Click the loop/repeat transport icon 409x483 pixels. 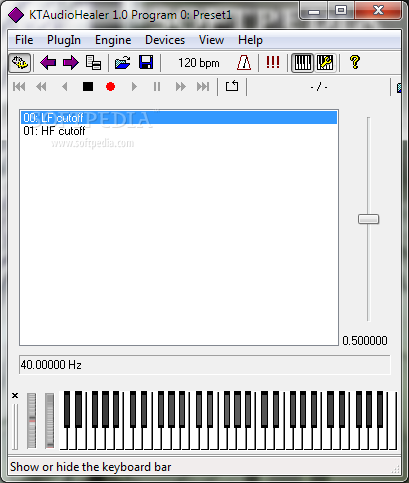point(232,86)
